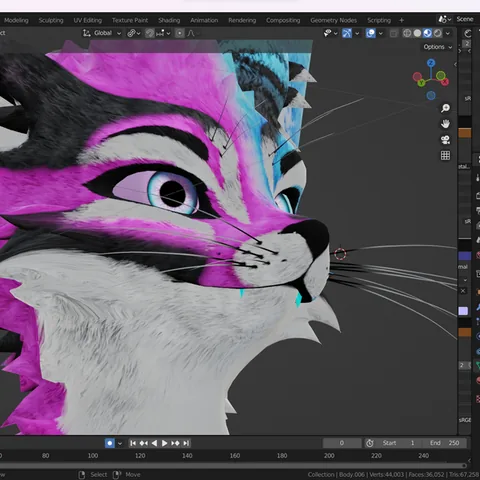Toggle the snap magnet button
The height and width of the screenshot is (480, 480).
150,33
